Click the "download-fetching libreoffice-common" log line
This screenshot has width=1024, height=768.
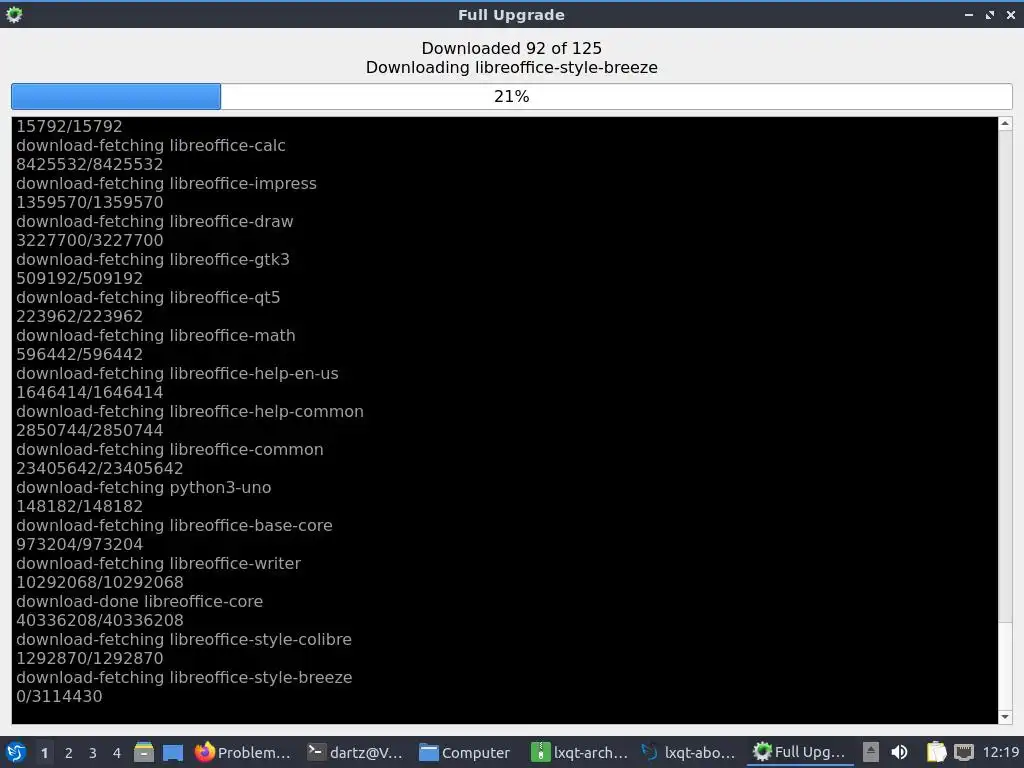170,449
